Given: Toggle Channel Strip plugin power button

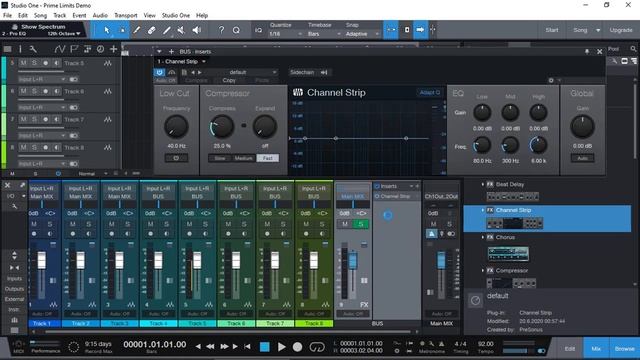Looking at the screenshot, I should pos(159,72).
